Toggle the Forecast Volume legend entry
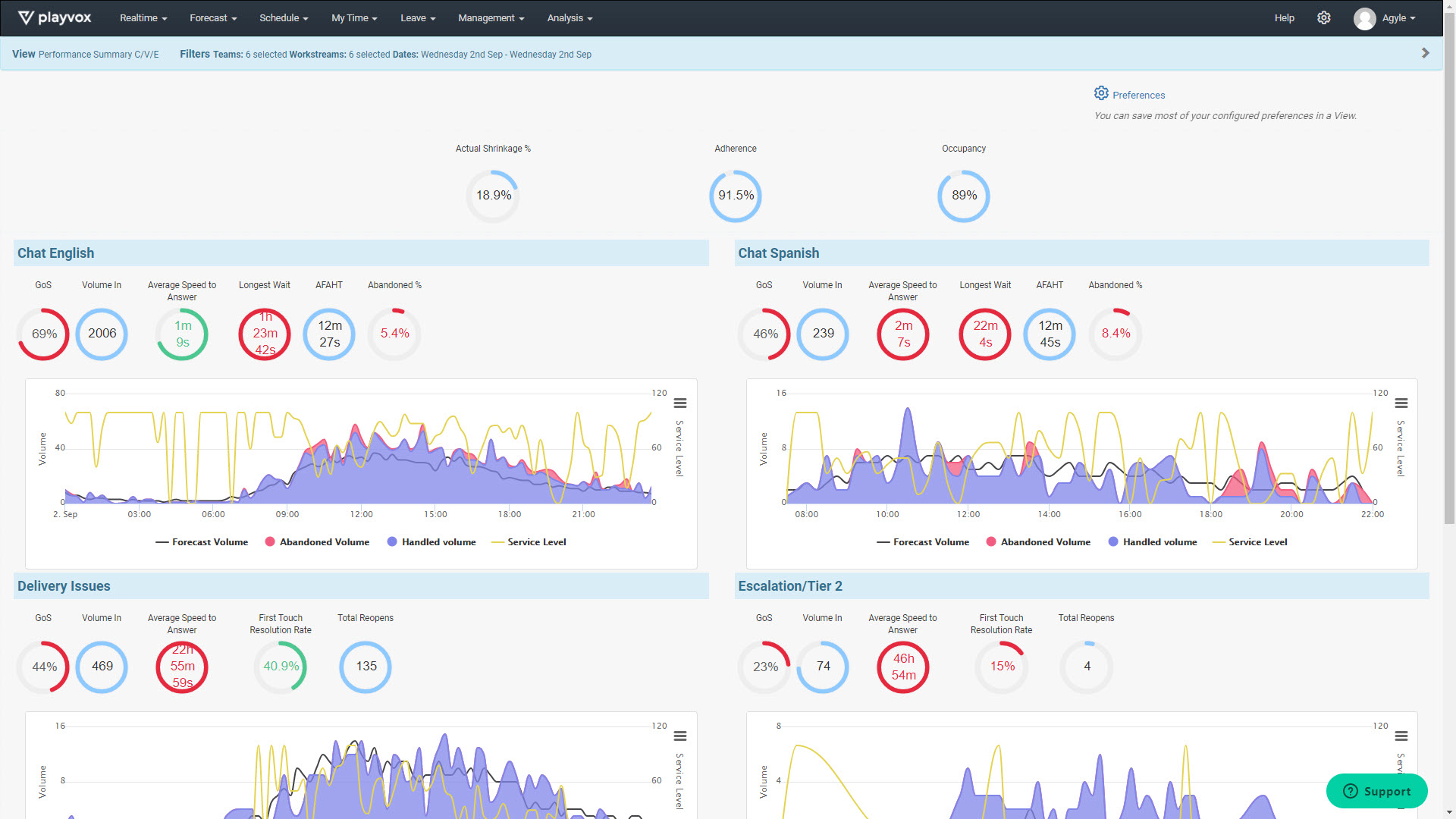This screenshot has width=1456, height=819. point(201,541)
